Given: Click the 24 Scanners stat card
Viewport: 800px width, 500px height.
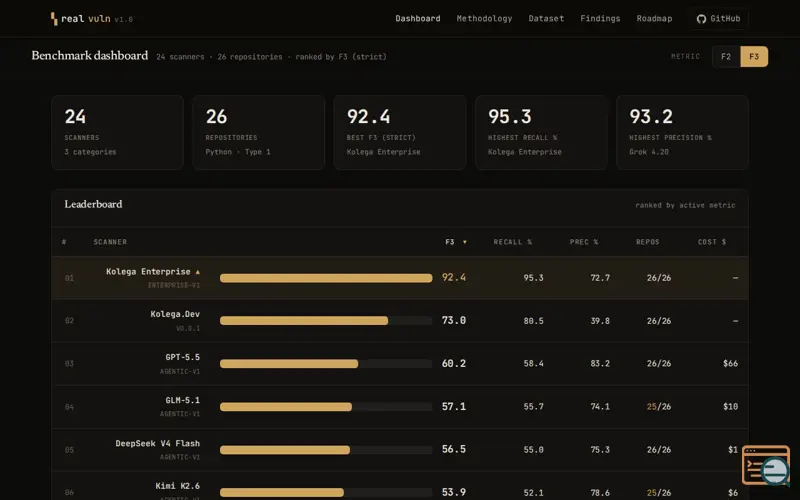Looking at the screenshot, I should pyautogui.click(x=117, y=133).
